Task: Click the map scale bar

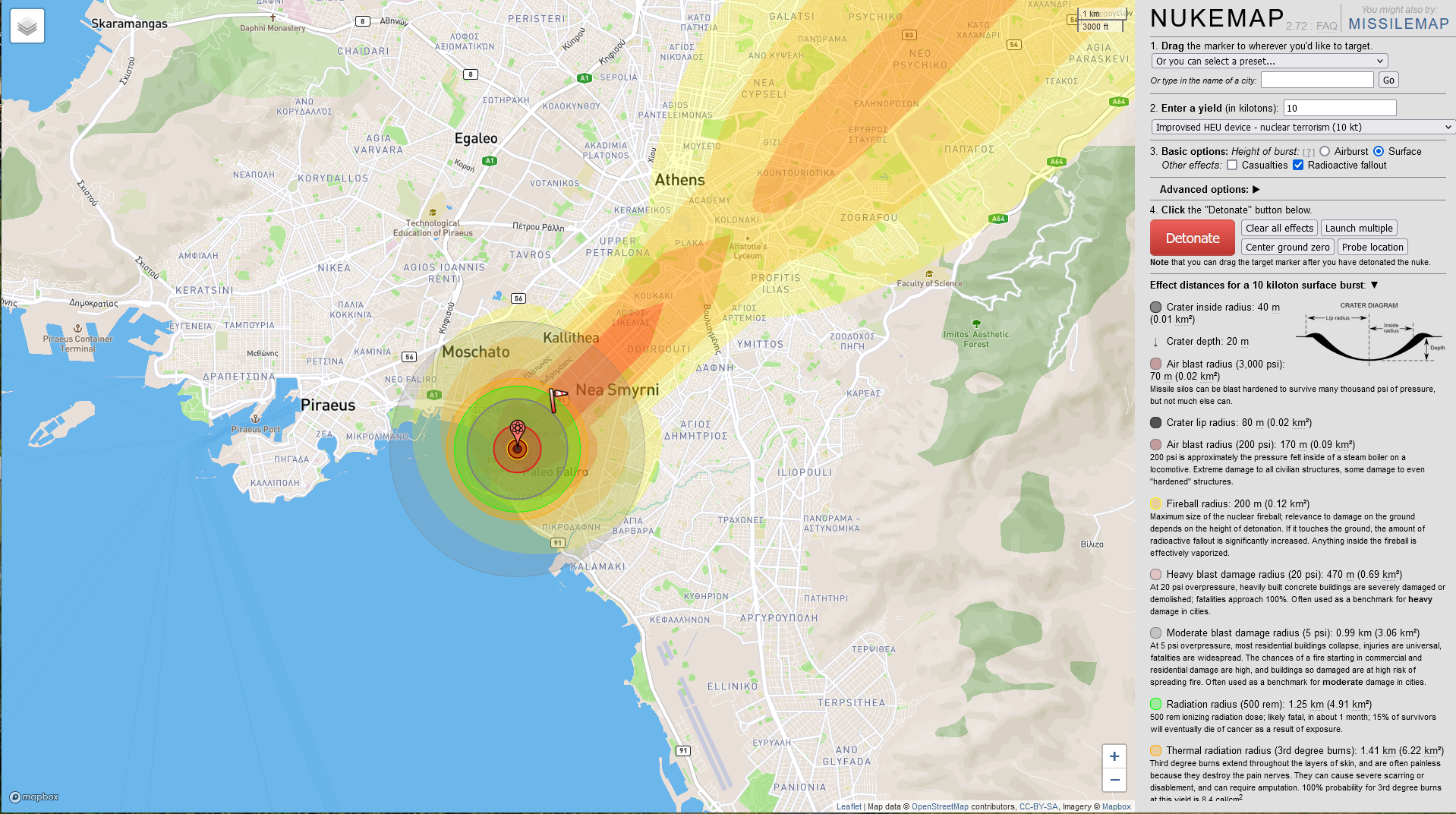Action: [1101, 21]
